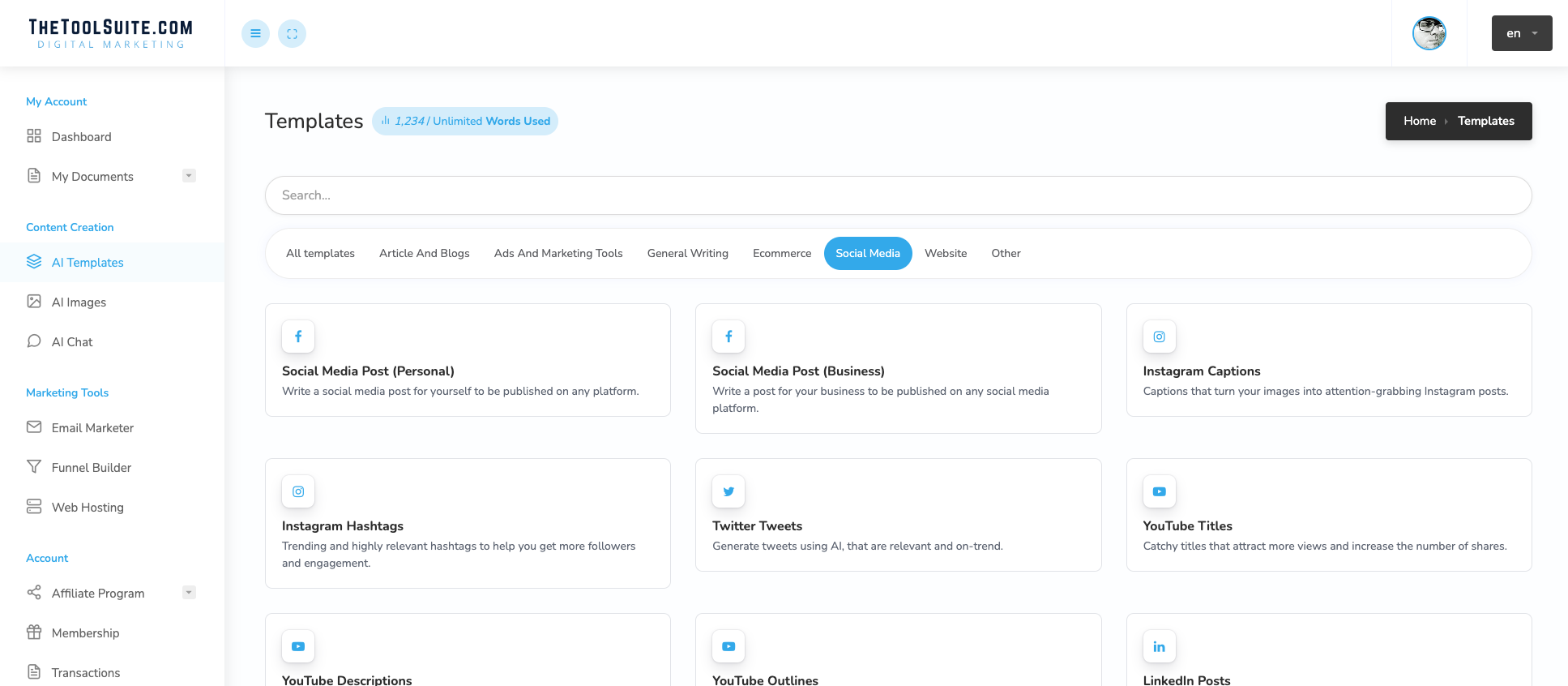Image resolution: width=1568 pixels, height=686 pixels.
Task: Switch to the Ecommerce tab
Action: click(781, 253)
